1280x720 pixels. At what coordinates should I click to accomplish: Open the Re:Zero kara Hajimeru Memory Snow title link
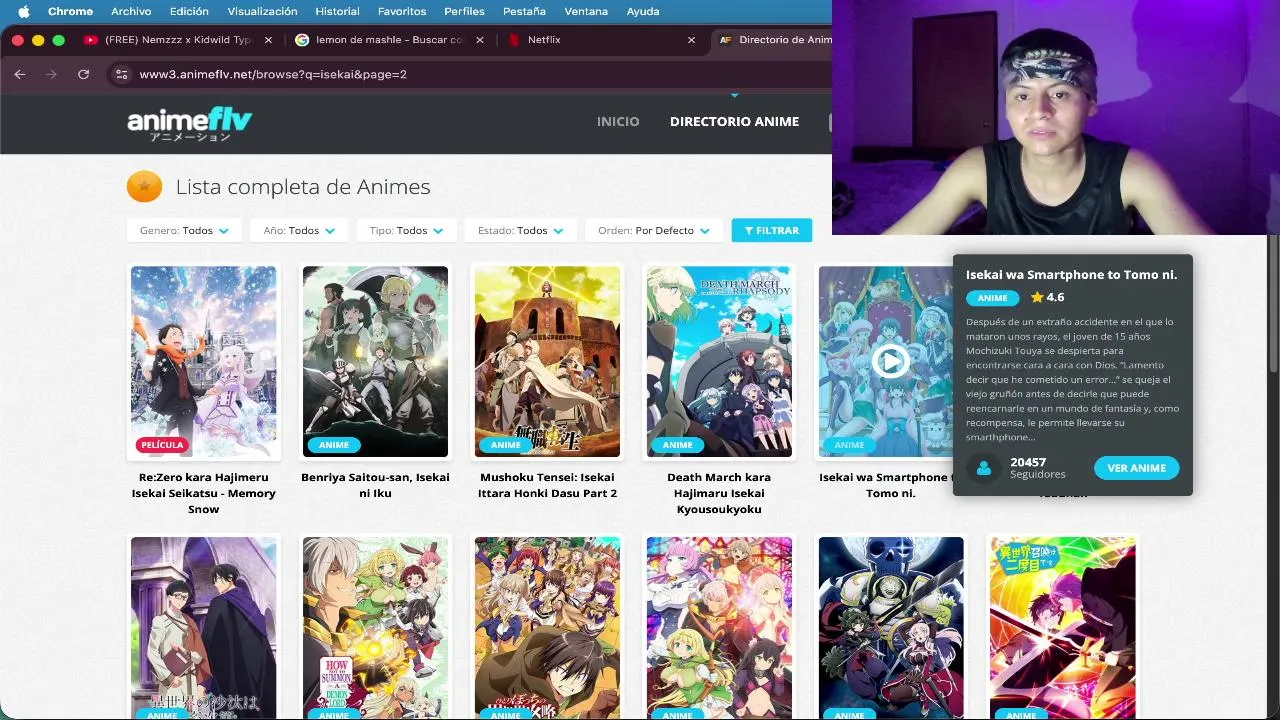(204, 493)
